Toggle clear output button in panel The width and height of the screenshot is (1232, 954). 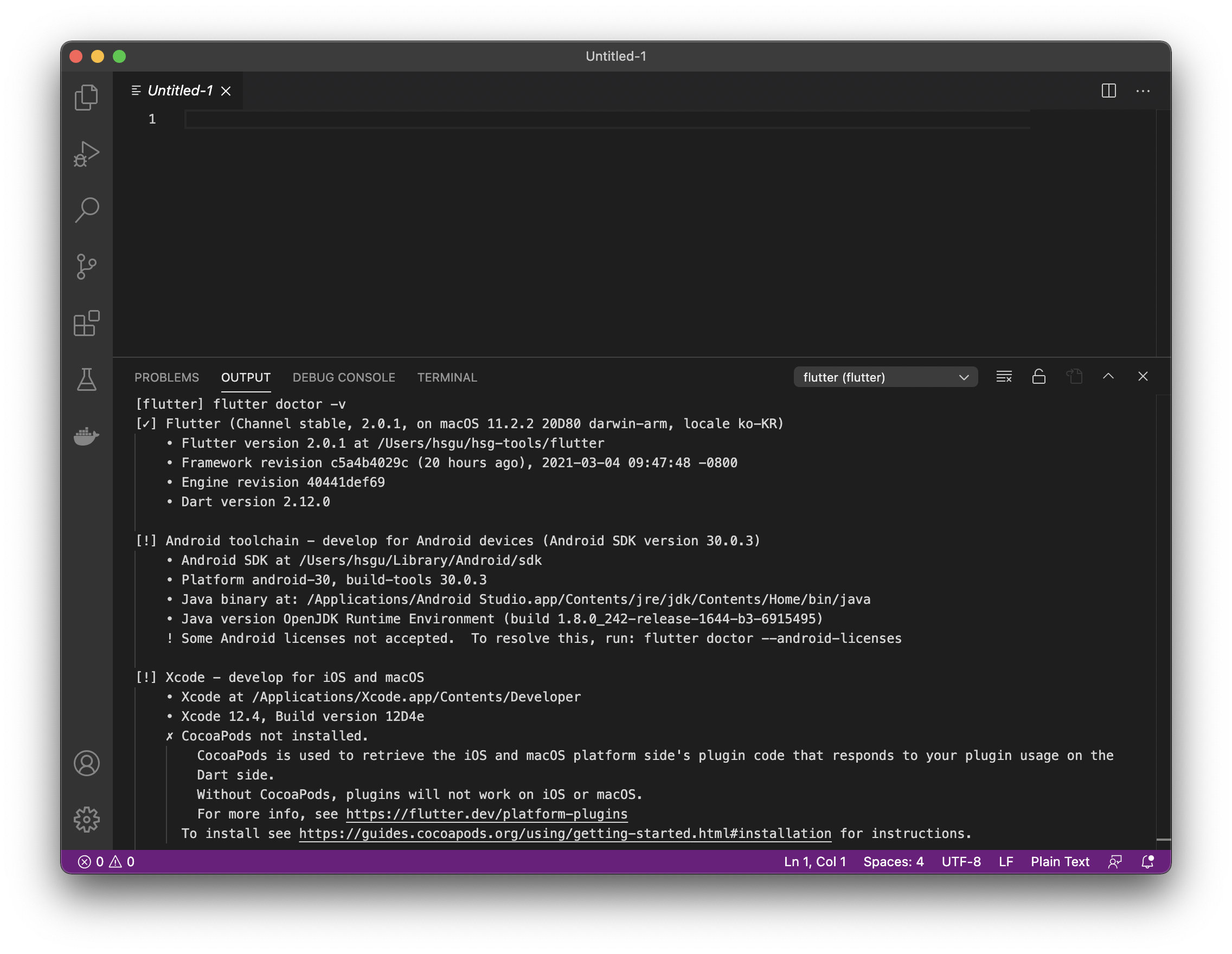click(1004, 376)
